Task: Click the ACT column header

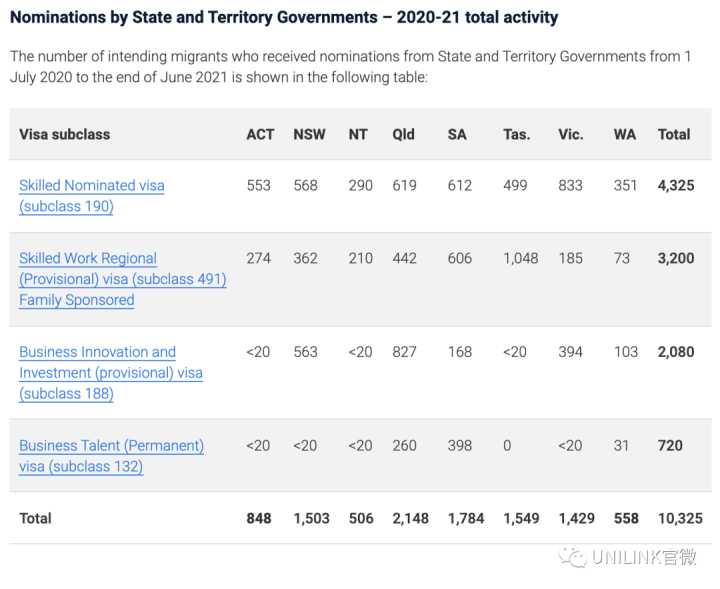Action: click(260, 135)
